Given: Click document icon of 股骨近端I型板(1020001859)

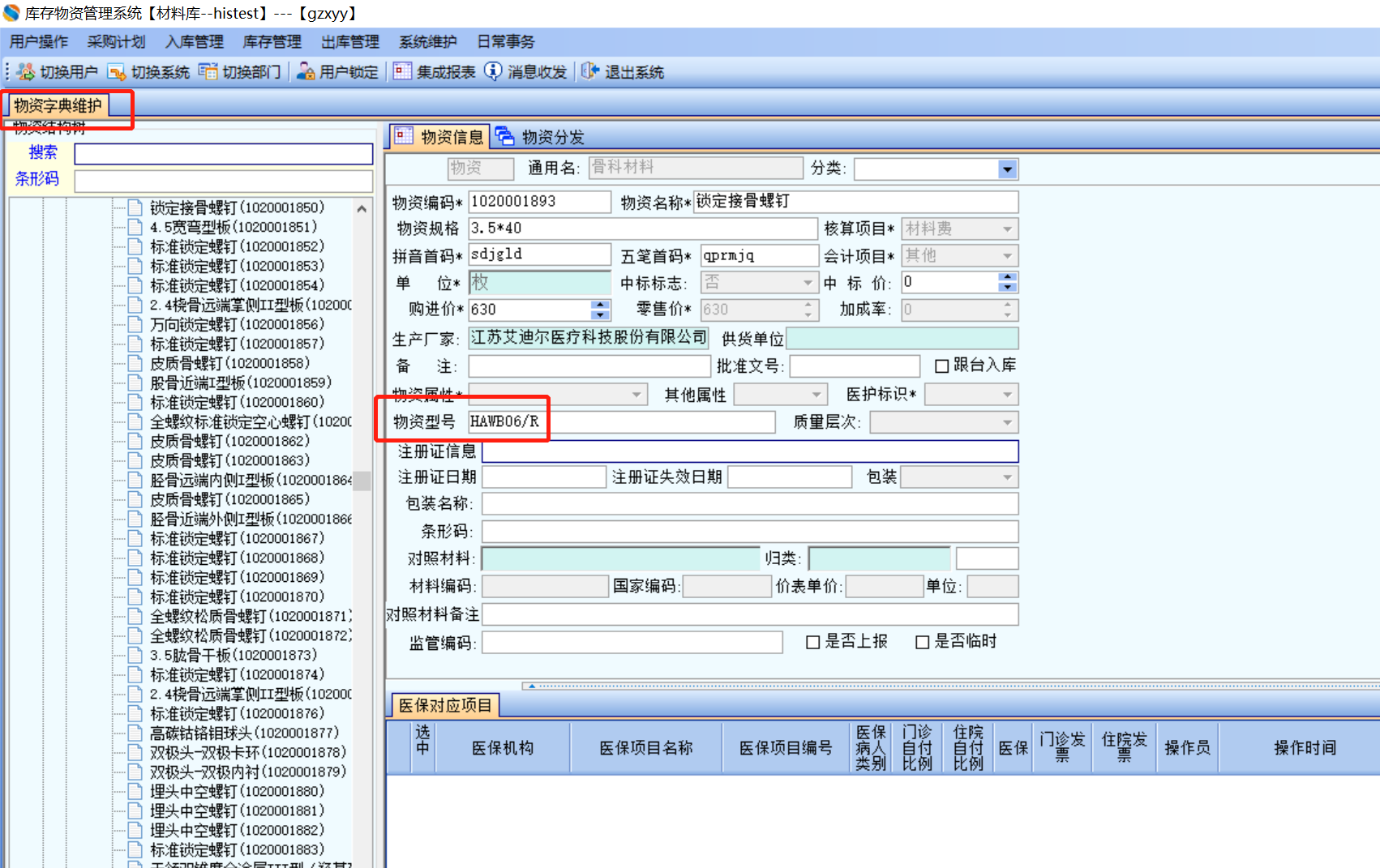Looking at the screenshot, I should coord(135,383).
